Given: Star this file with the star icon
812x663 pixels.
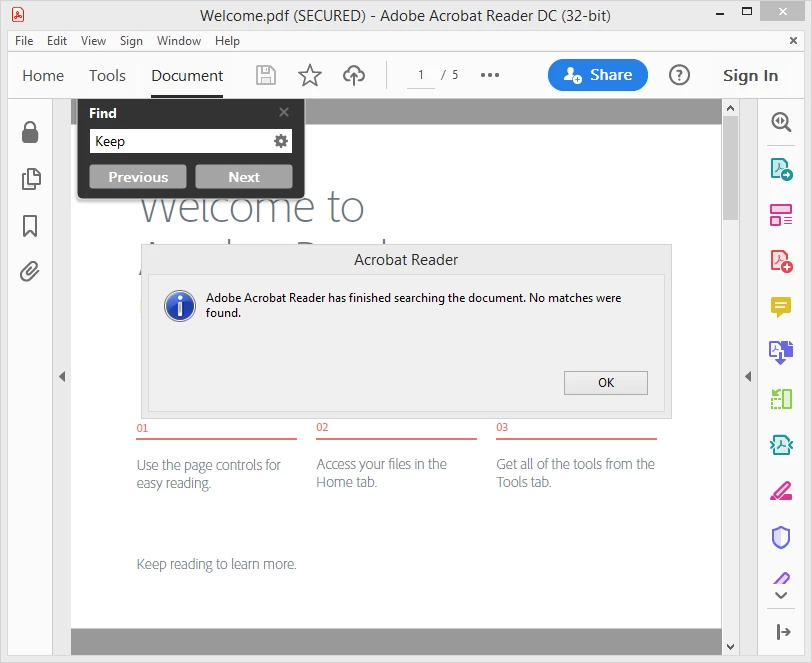Looking at the screenshot, I should 310,76.
